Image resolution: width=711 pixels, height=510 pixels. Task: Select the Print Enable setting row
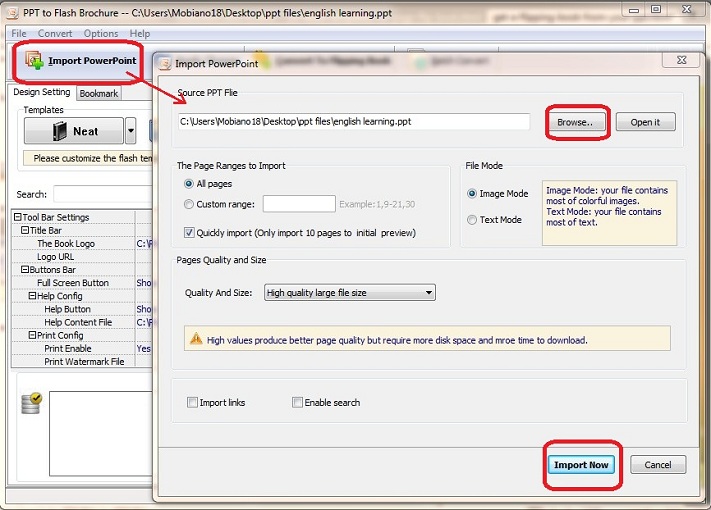pyautogui.click(x=82, y=349)
